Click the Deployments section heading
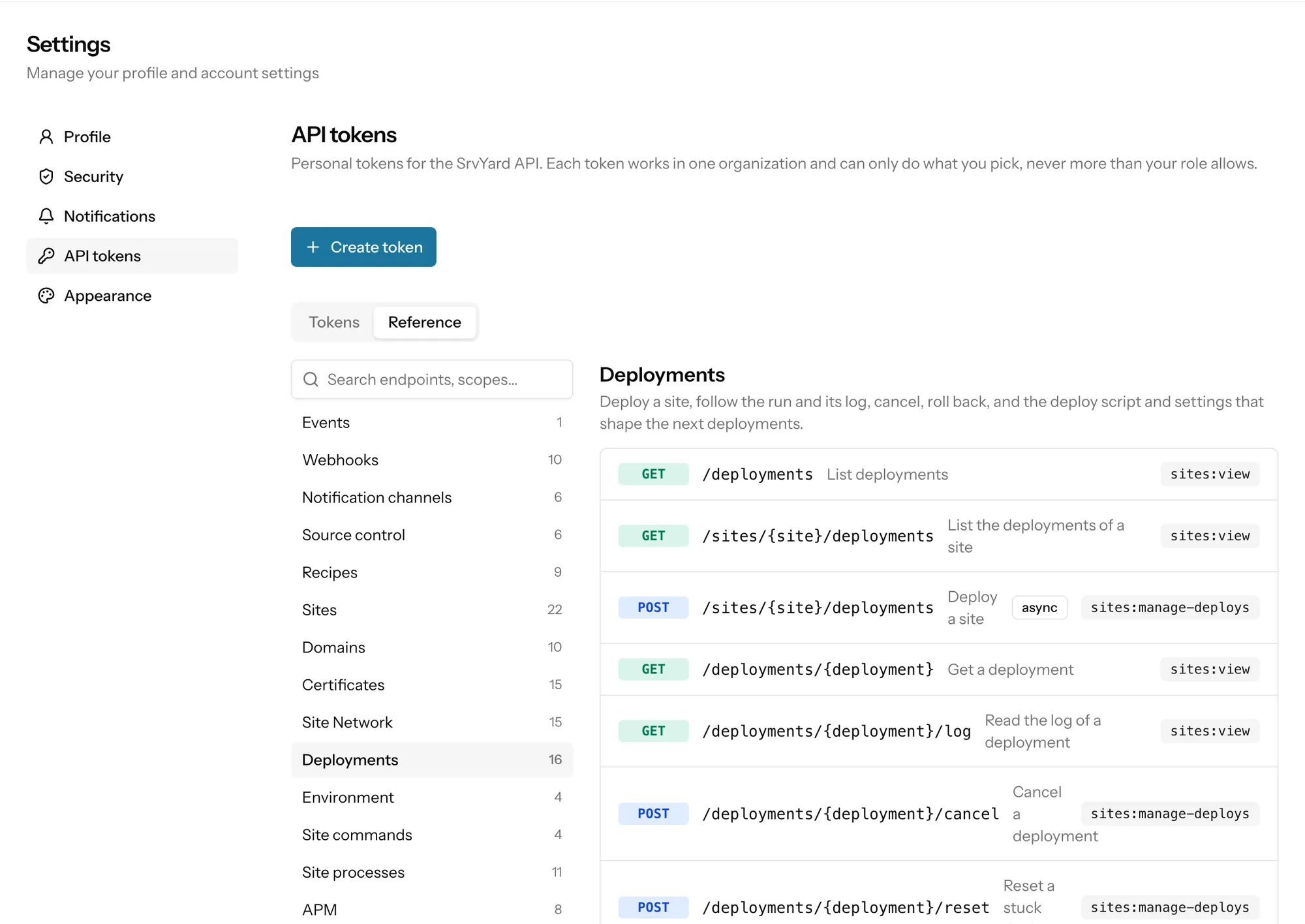1305x924 pixels. pos(662,375)
